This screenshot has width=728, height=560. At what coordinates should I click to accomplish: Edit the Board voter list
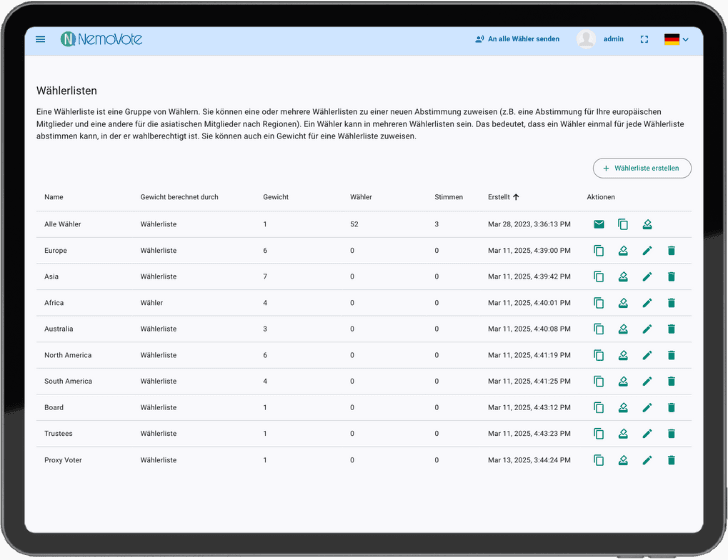pyautogui.click(x=647, y=408)
